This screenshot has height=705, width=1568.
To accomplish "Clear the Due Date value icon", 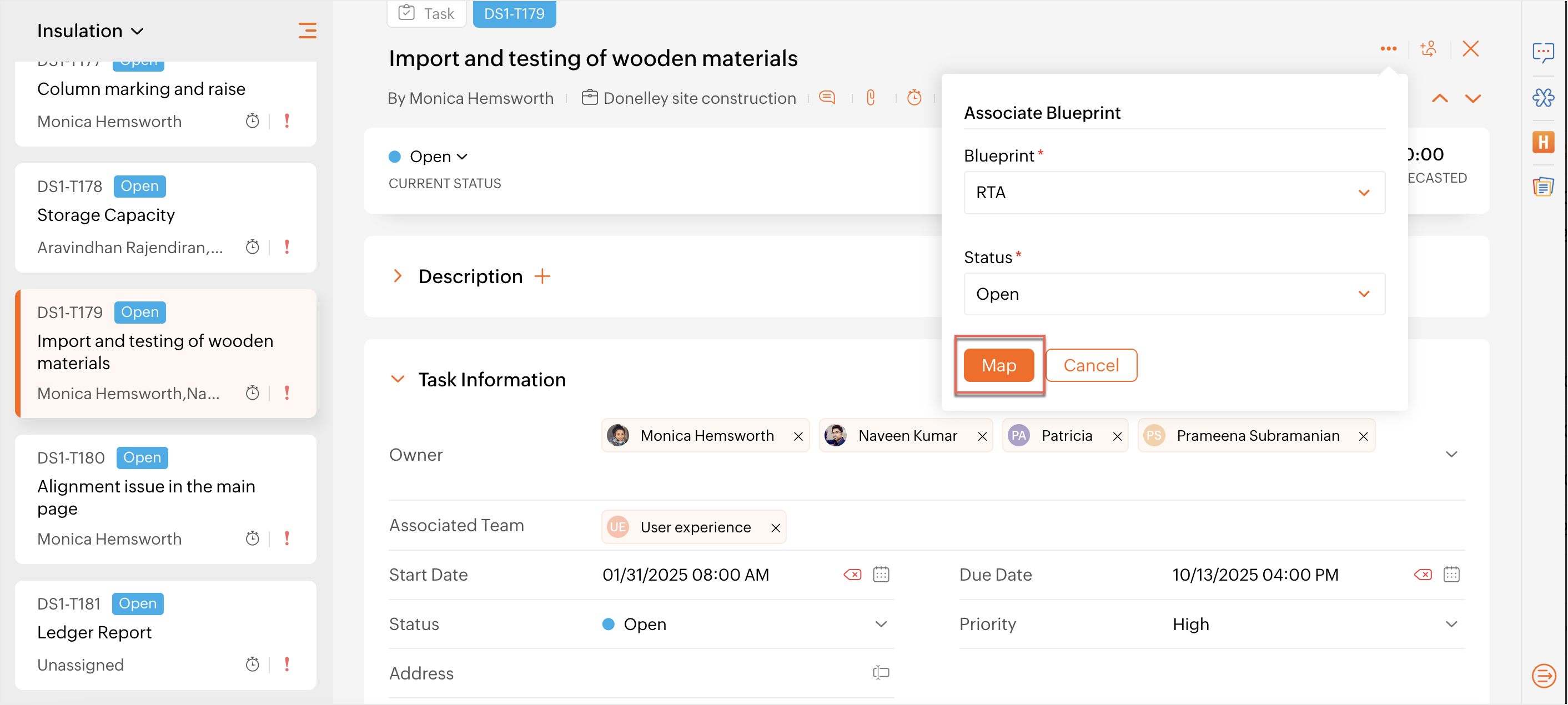I will [1423, 574].
